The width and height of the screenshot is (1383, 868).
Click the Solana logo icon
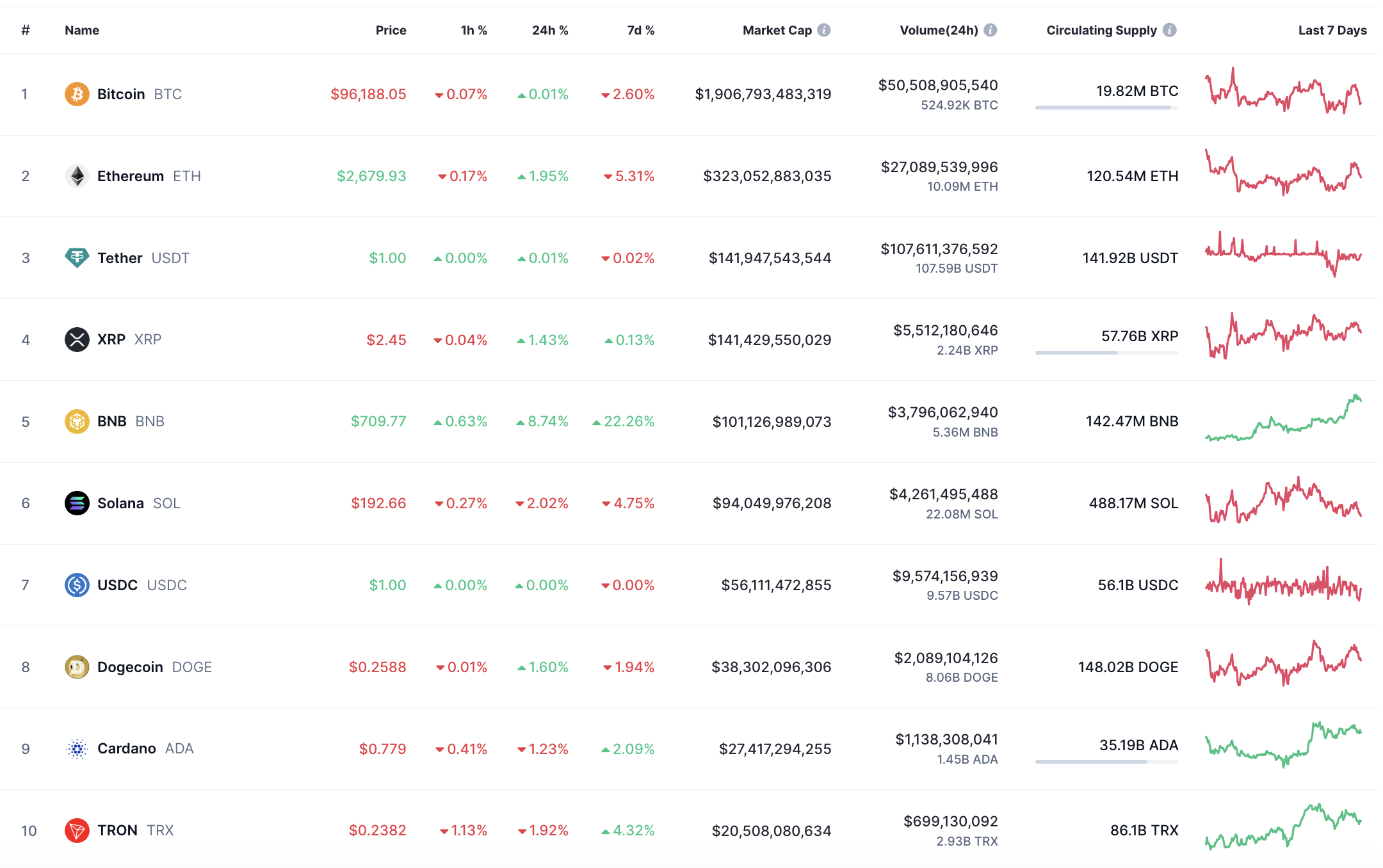[x=77, y=503]
